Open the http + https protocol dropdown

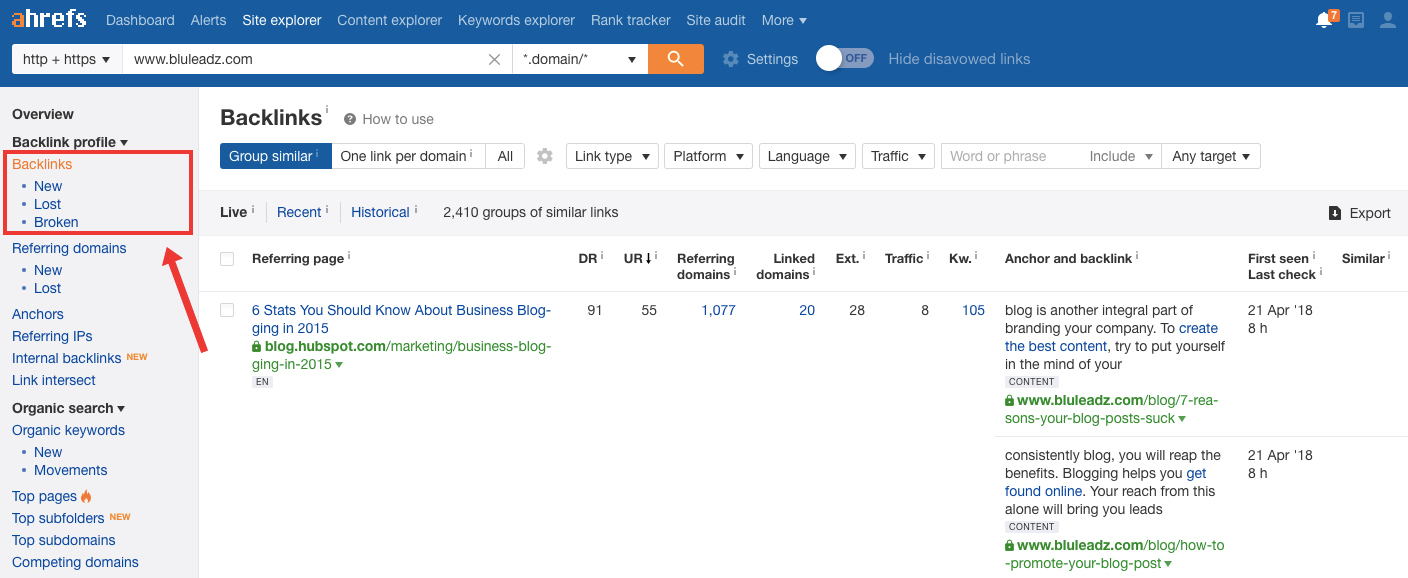click(x=66, y=59)
